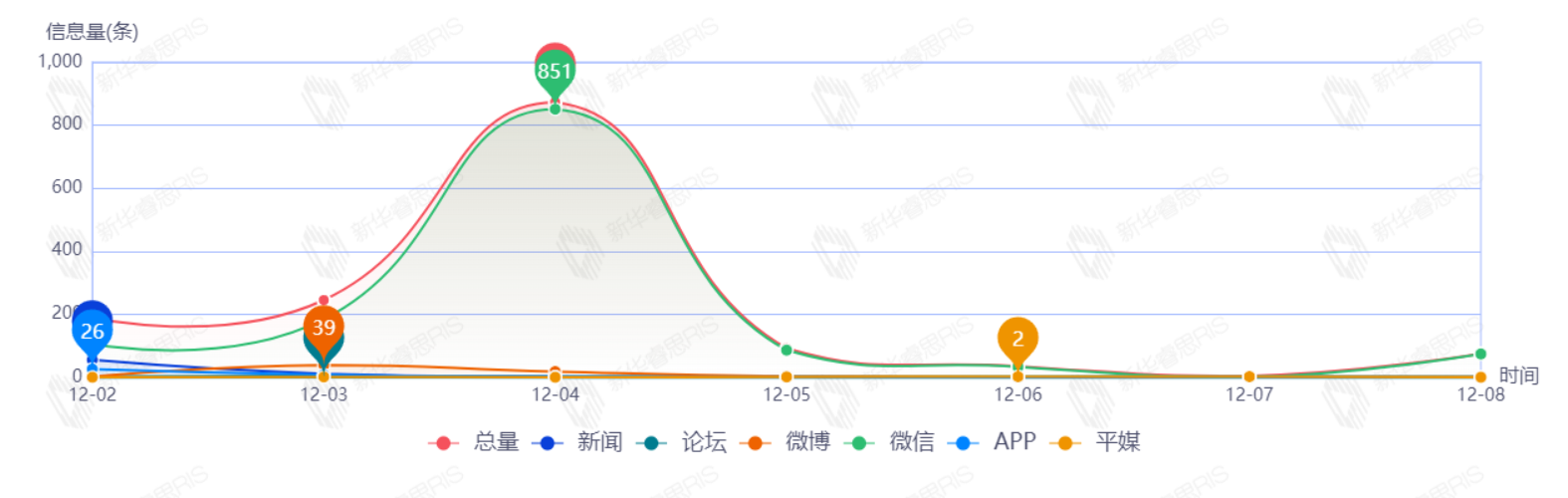Toggle the 总量 series in the legend
This screenshot has width=1568, height=498.
[x=496, y=441]
